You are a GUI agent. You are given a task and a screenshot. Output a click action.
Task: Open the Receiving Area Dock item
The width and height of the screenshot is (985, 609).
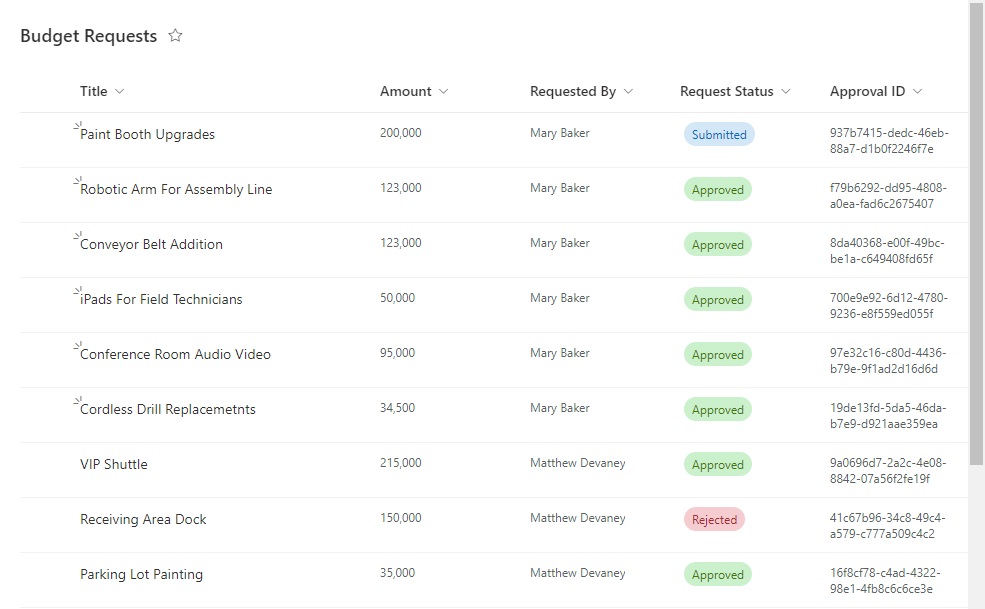point(143,519)
